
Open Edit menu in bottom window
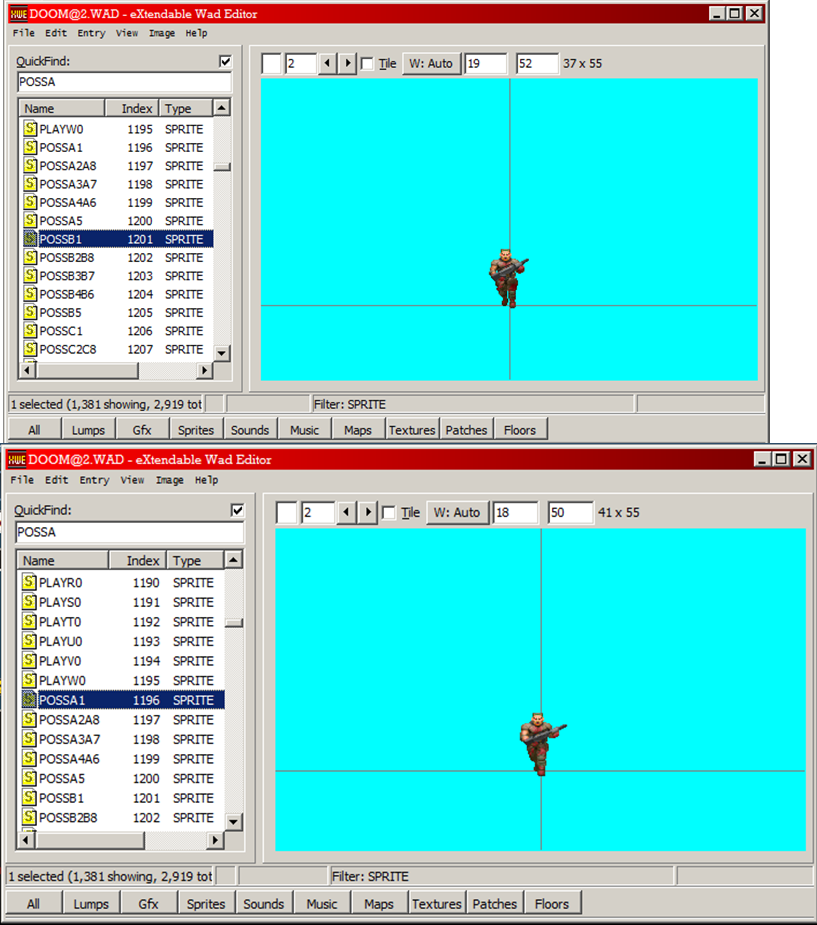(x=57, y=480)
